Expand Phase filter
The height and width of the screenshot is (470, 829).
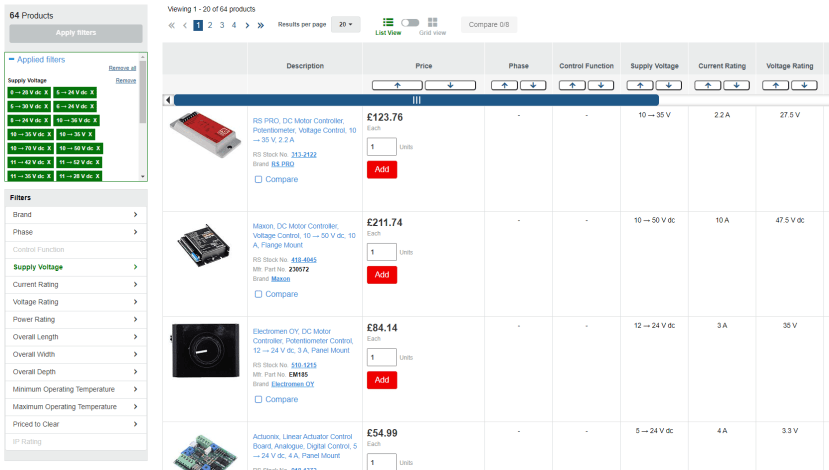point(76,232)
